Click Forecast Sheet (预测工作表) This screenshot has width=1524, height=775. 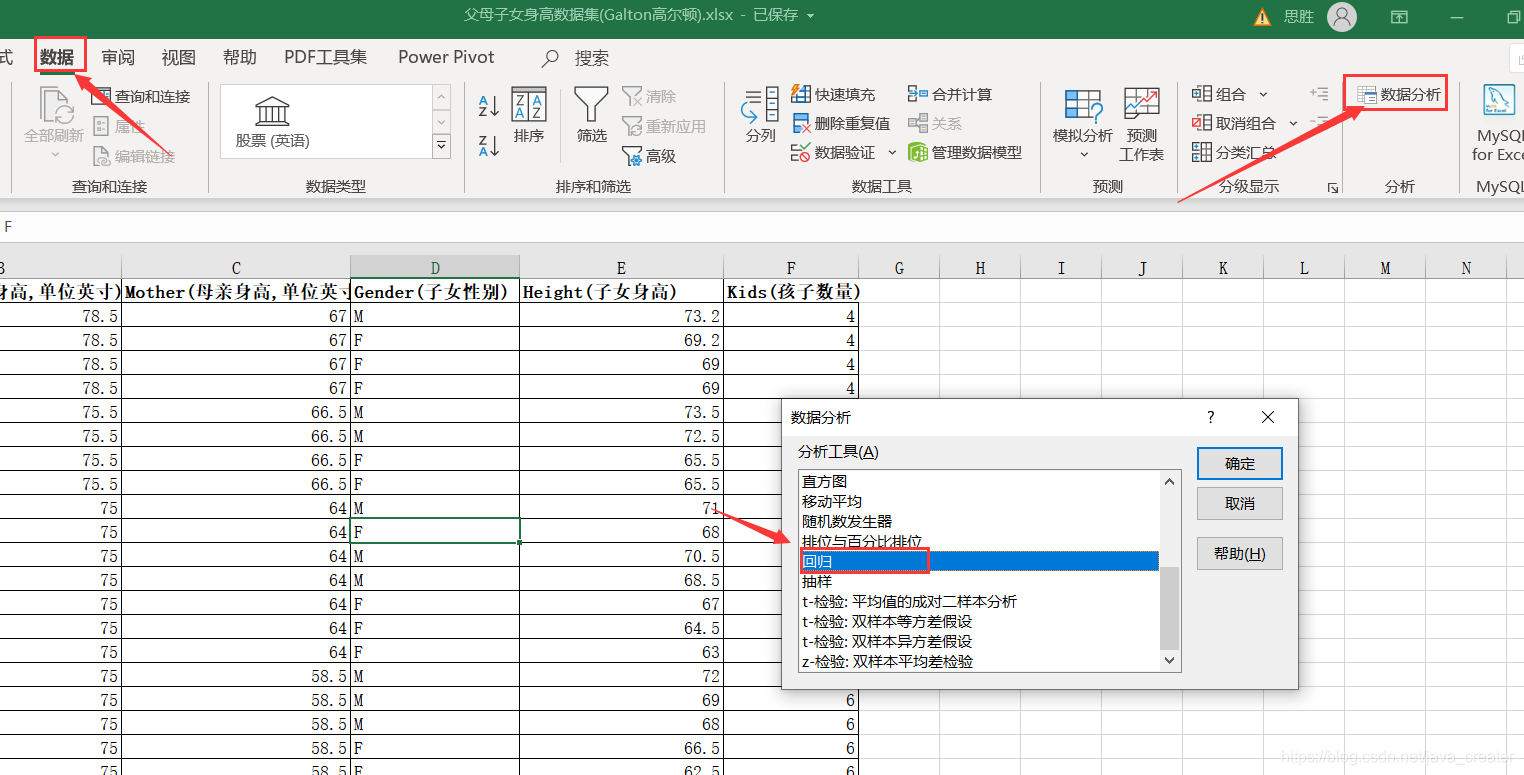1141,124
